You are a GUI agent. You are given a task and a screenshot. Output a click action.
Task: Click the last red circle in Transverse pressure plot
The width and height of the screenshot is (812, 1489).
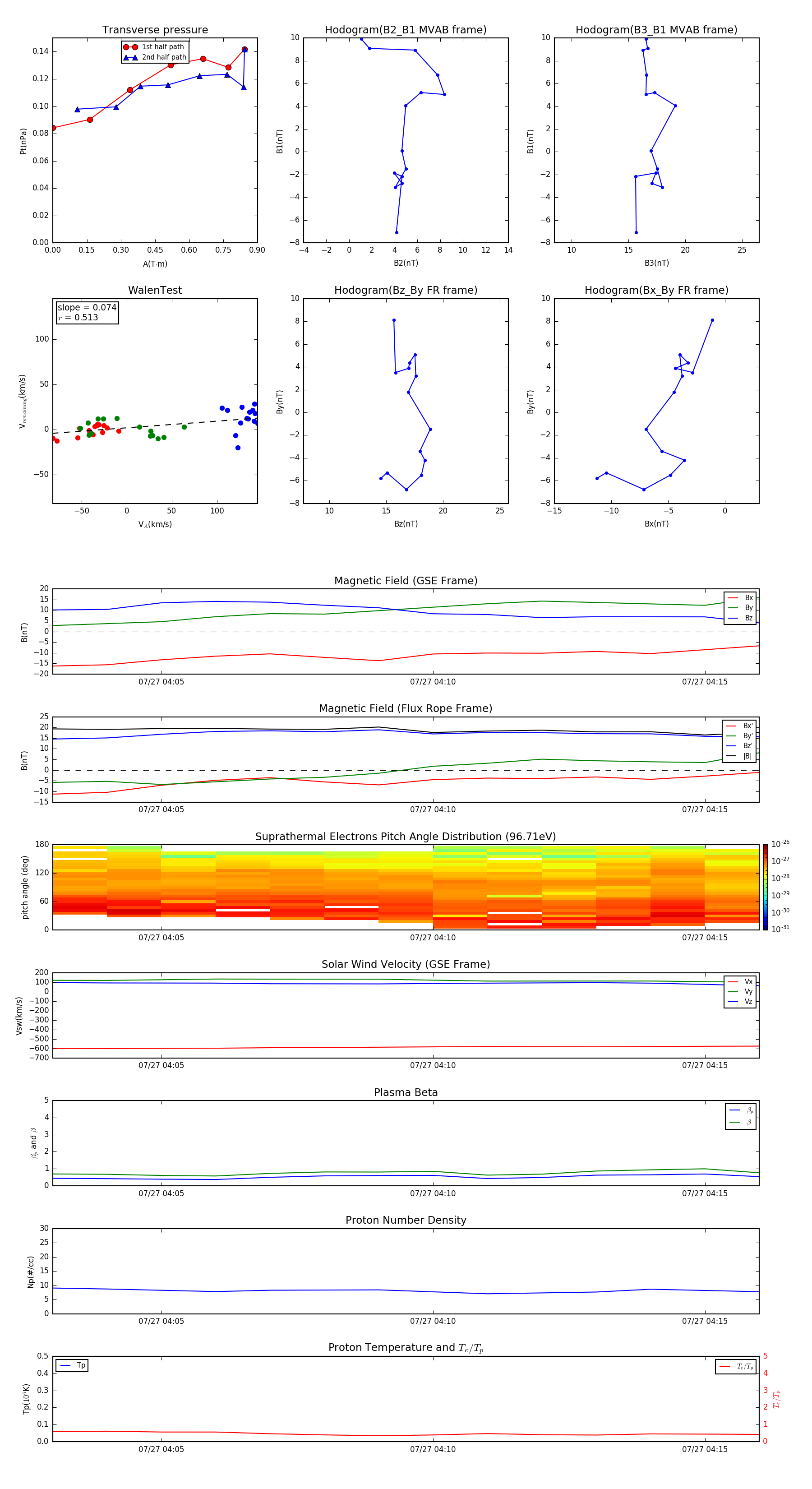point(245,50)
